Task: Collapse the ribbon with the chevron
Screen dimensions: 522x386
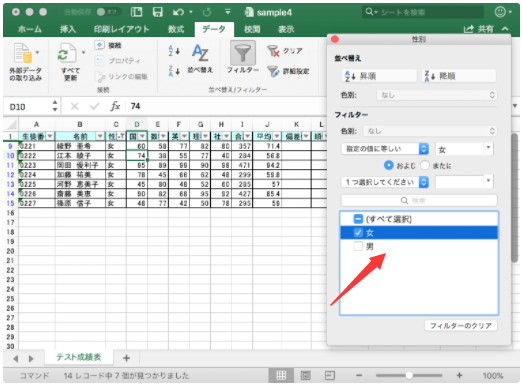Action: click(x=505, y=29)
